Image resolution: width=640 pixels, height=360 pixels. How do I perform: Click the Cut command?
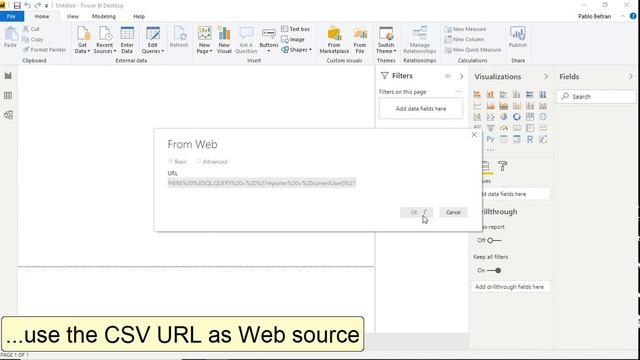[31, 29]
